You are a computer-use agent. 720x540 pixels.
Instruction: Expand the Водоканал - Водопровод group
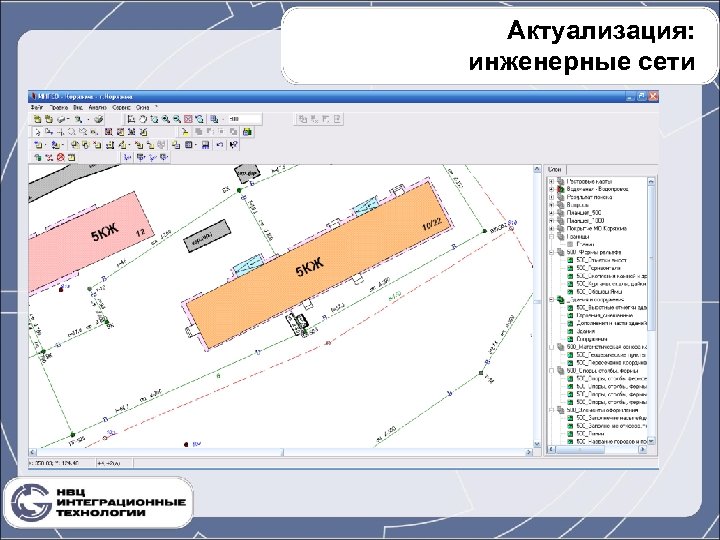551,189
